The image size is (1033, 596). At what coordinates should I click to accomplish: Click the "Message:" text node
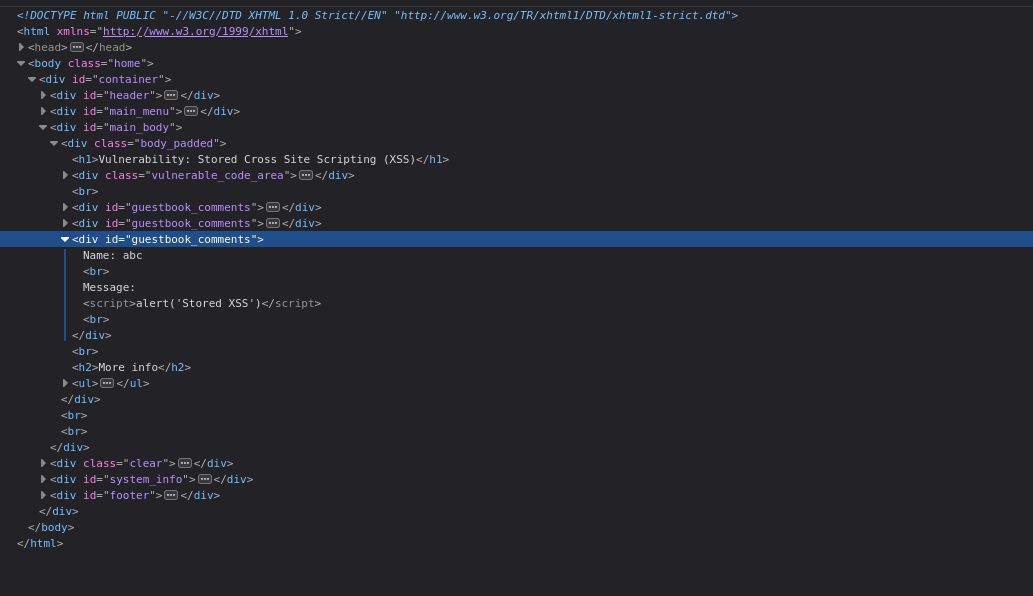click(x=109, y=287)
